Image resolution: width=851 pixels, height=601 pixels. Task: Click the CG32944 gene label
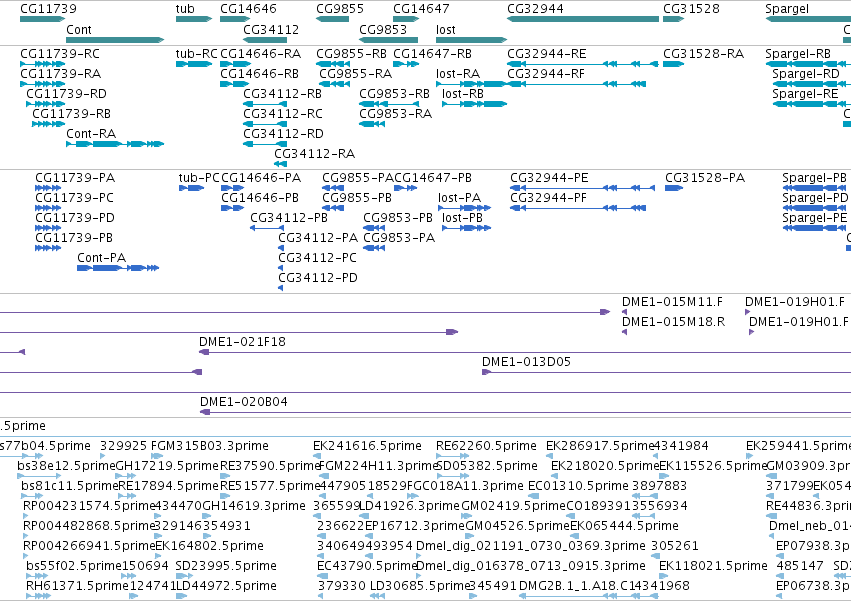tap(535, 9)
